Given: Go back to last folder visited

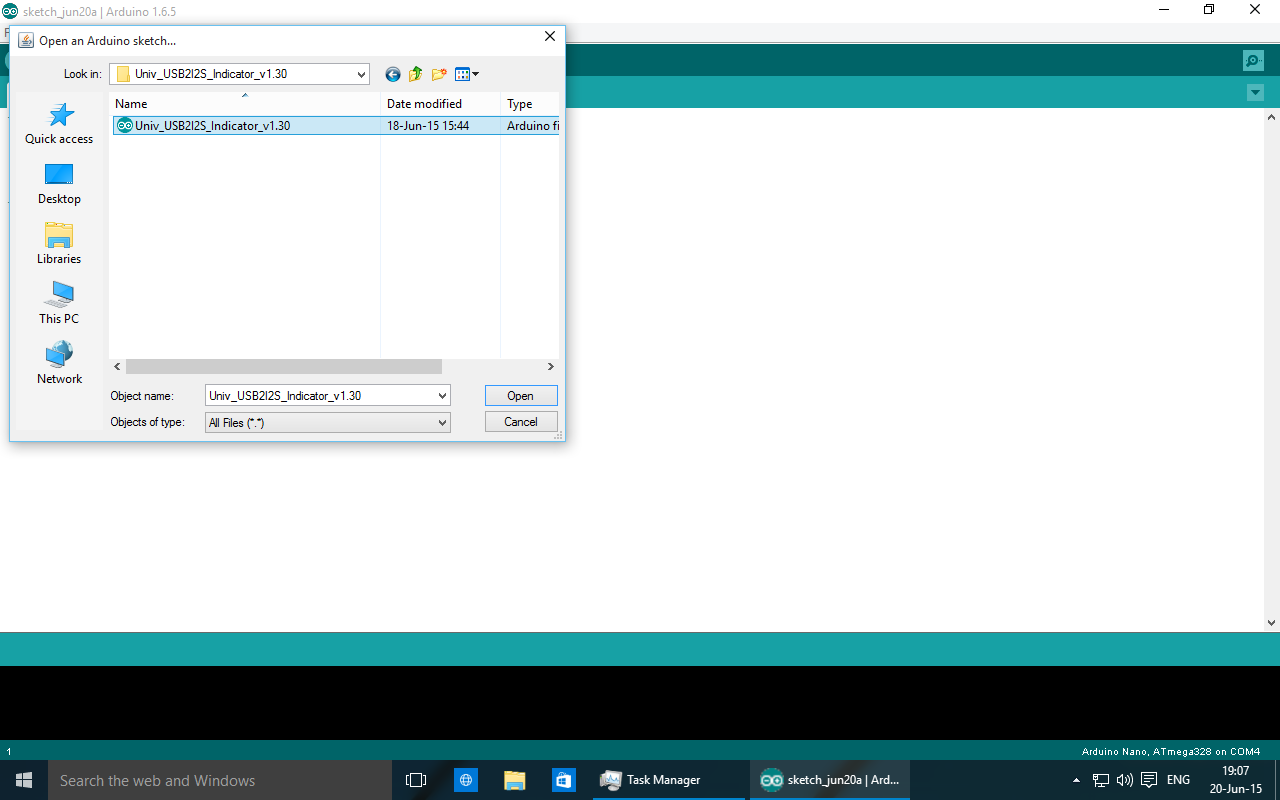Looking at the screenshot, I should tap(393, 74).
